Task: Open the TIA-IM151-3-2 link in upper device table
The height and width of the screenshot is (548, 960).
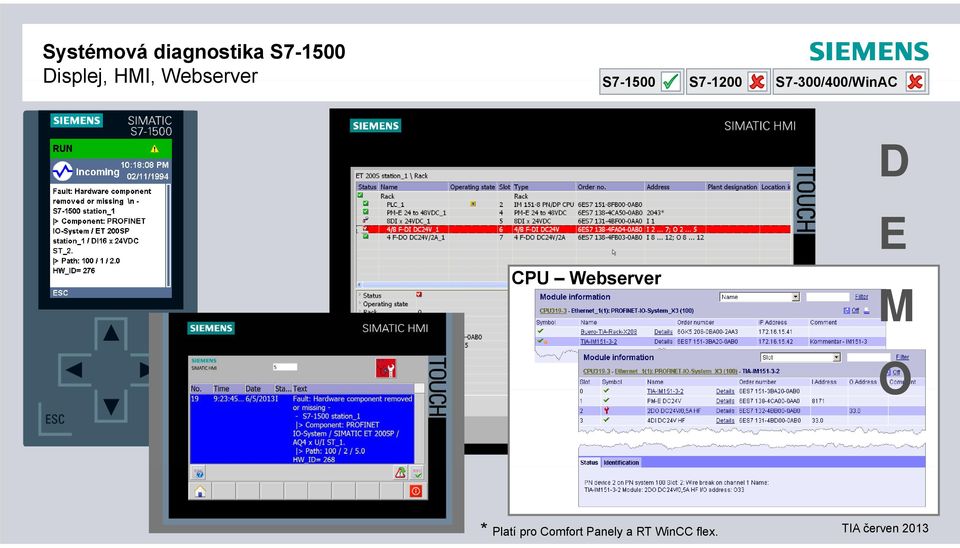Action: [599, 342]
